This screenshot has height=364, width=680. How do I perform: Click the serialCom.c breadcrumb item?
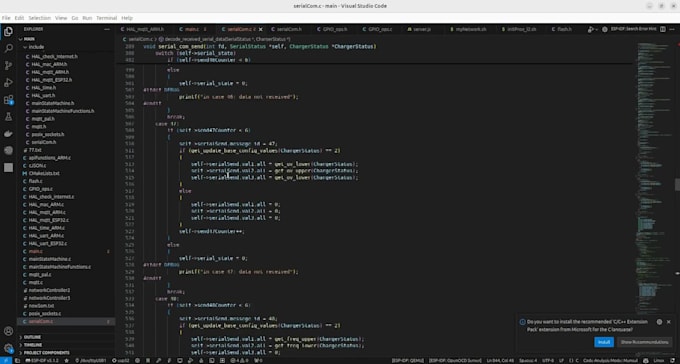(x=141, y=39)
